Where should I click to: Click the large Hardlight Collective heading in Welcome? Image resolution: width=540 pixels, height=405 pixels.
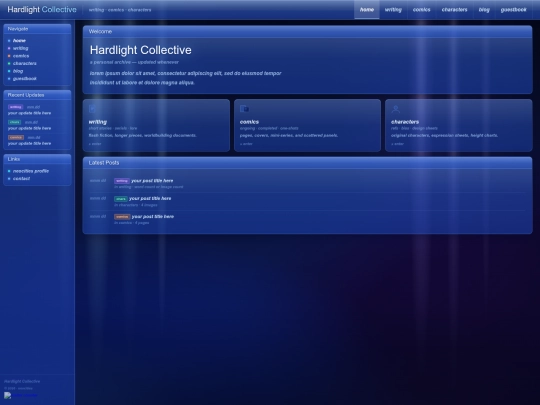click(x=141, y=50)
